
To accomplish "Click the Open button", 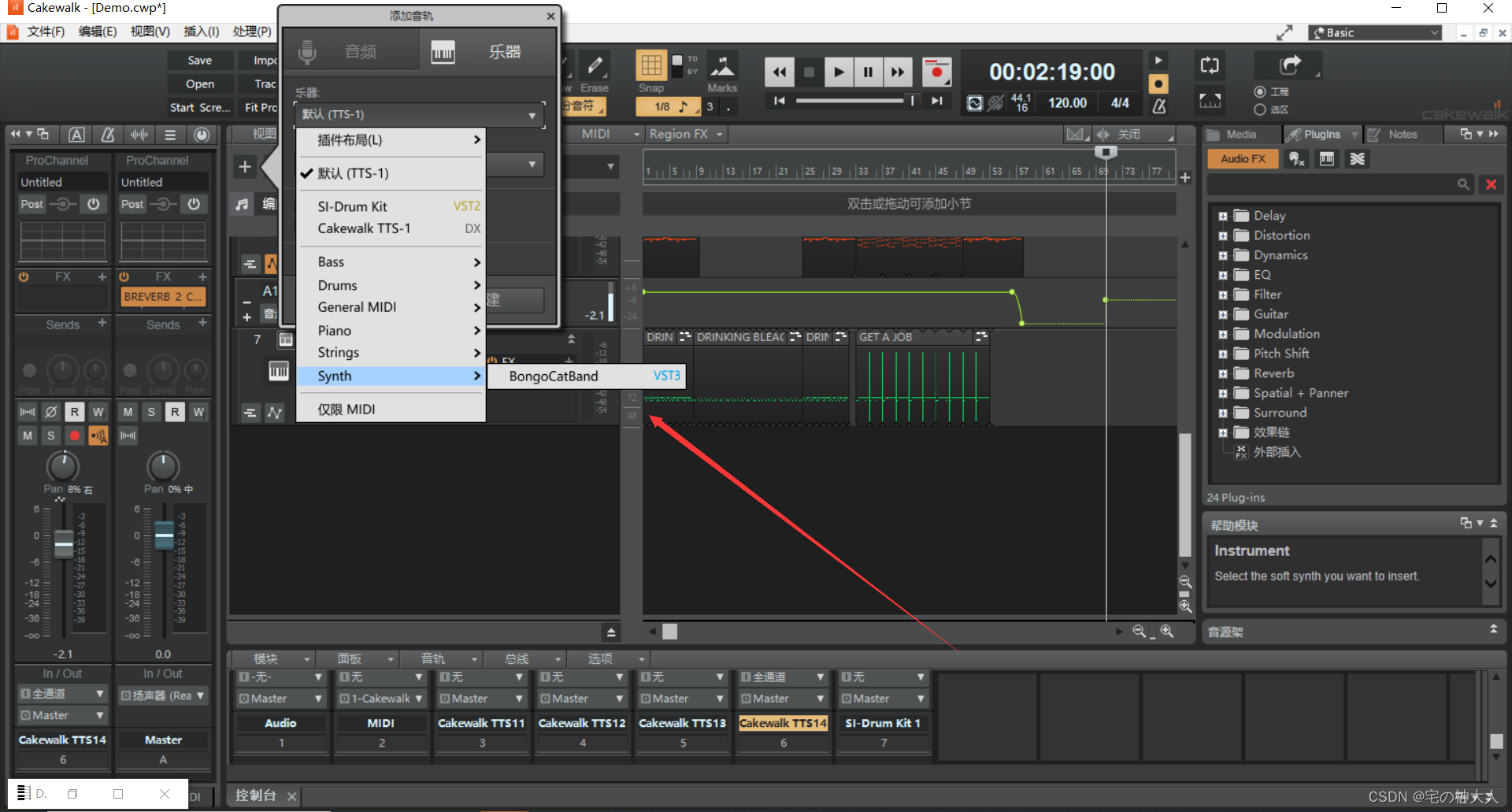I will pos(200,84).
